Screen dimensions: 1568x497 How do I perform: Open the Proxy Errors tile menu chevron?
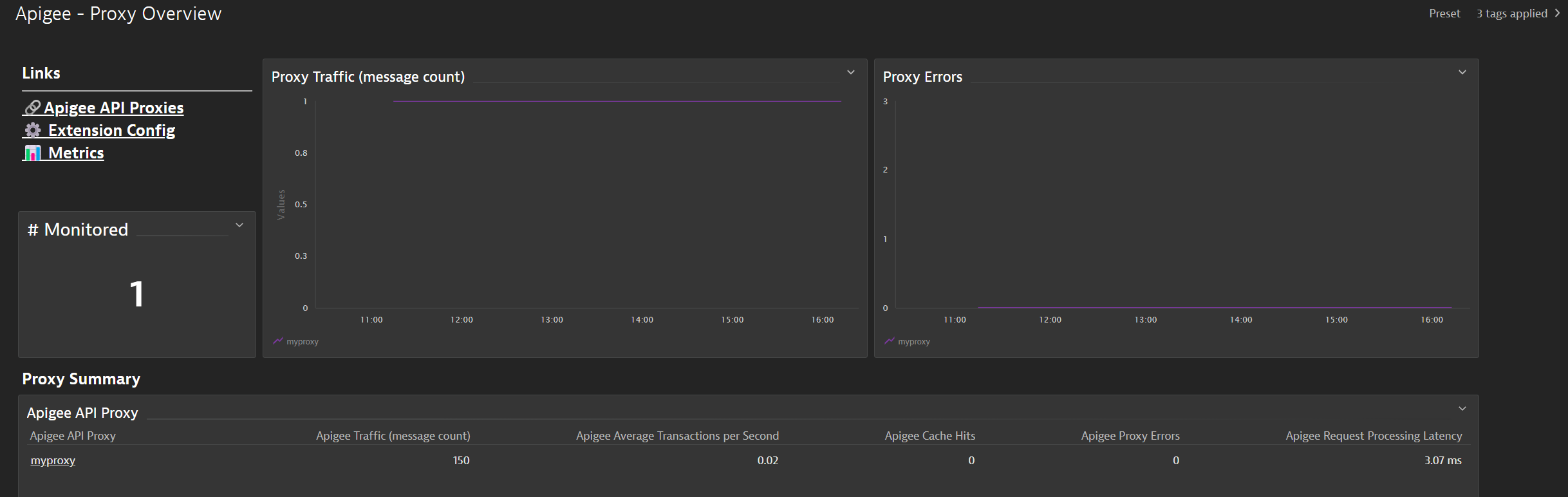coord(1462,73)
